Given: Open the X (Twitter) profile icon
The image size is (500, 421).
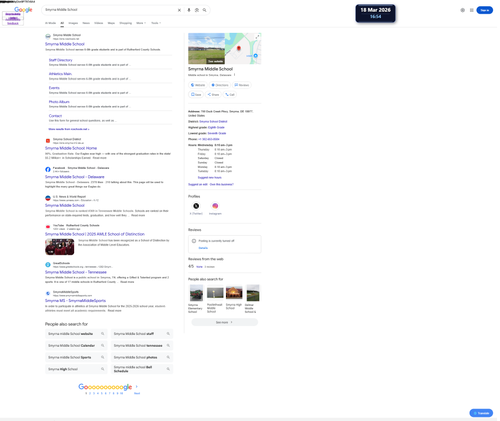Looking at the screenshot, I should click(196, 206).
